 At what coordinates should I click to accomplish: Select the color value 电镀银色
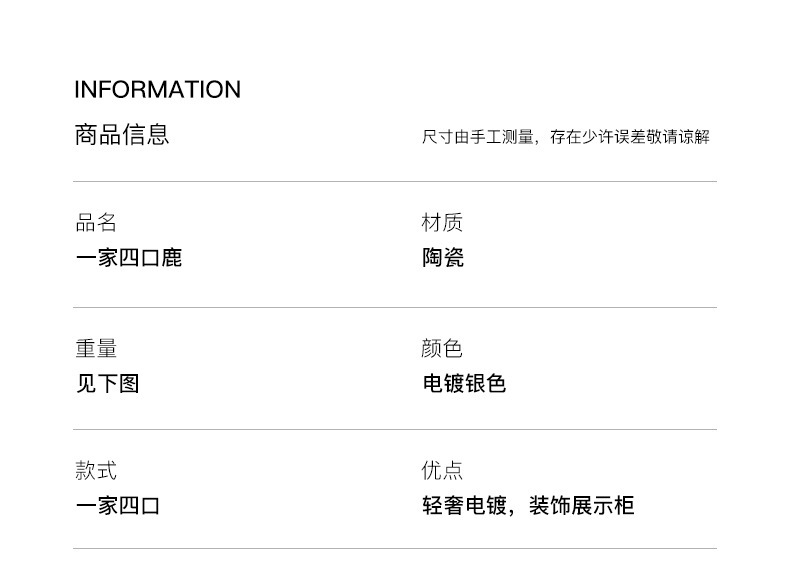click(x=464, y=383)
